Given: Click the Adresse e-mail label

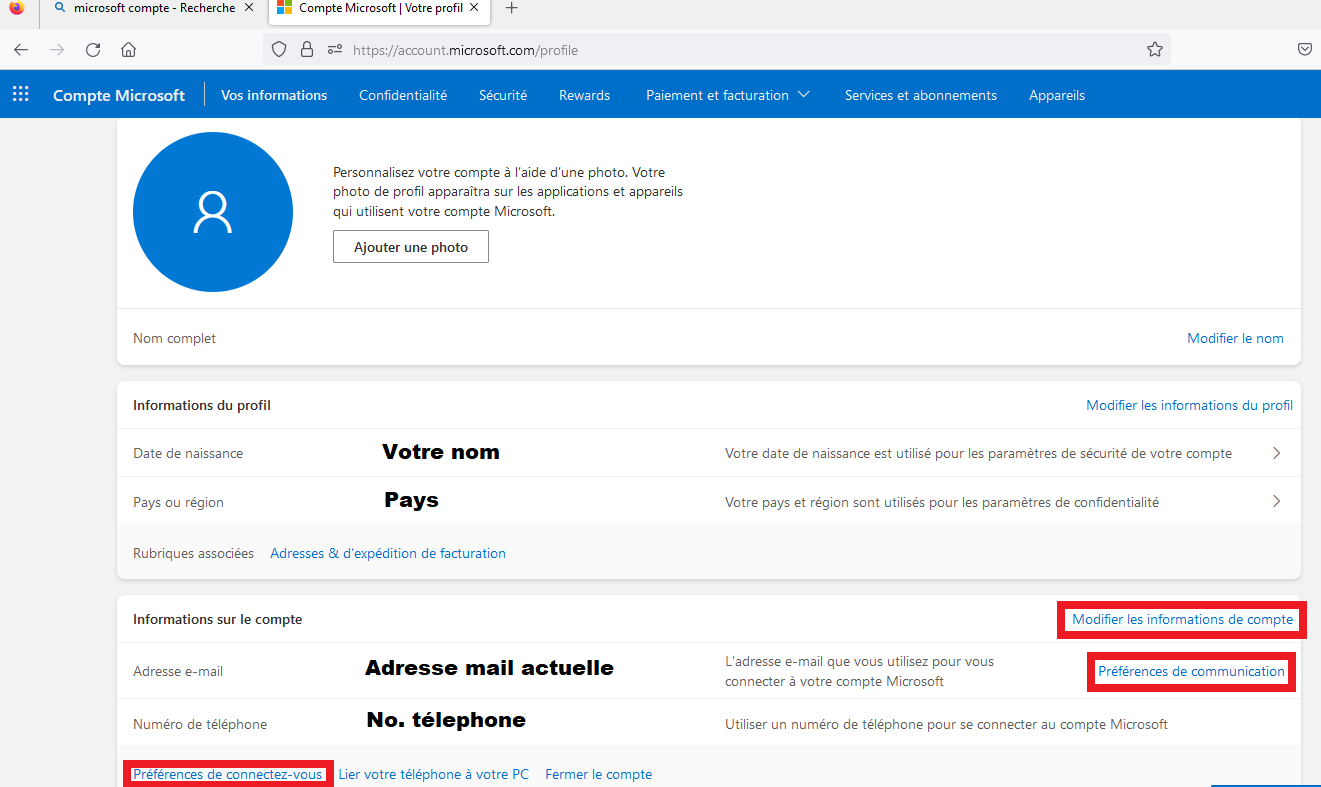Looking at the screenshot, I should [178, 671].
